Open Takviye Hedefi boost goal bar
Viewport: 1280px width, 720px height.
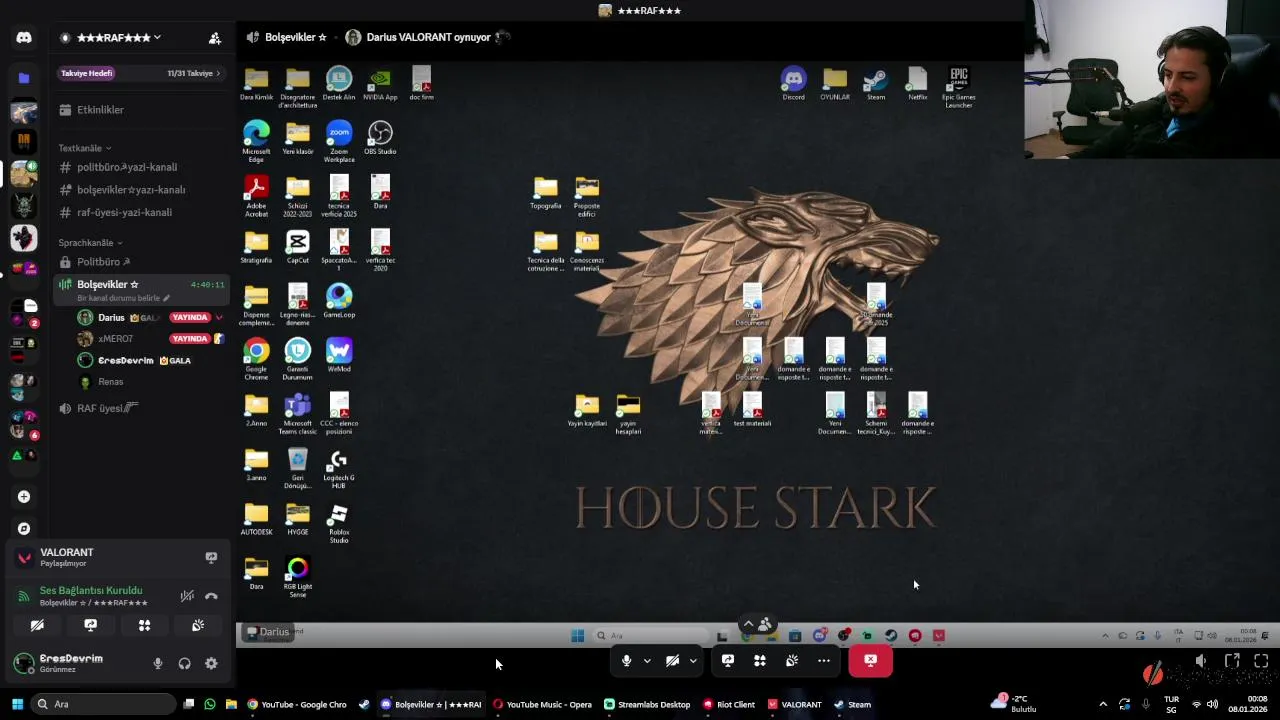[140, 73]
